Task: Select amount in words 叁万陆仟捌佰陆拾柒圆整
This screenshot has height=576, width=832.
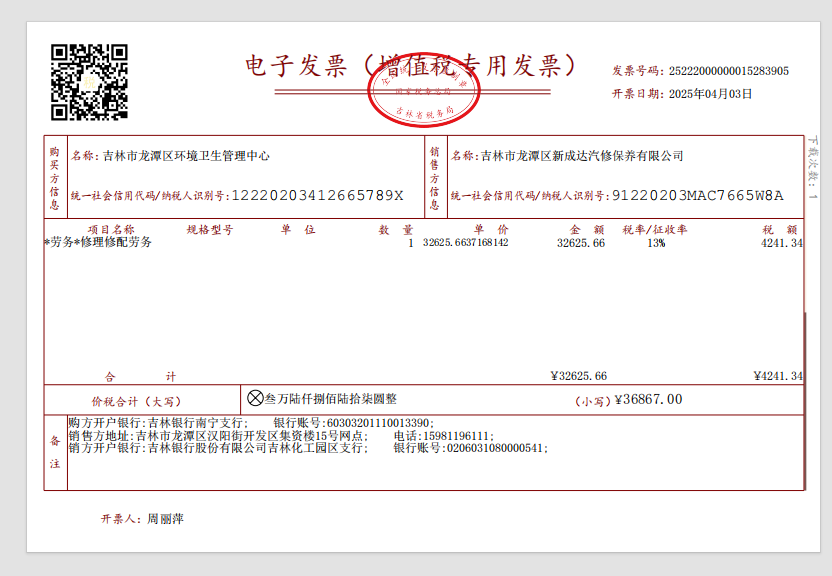Action: pos(331,399)
